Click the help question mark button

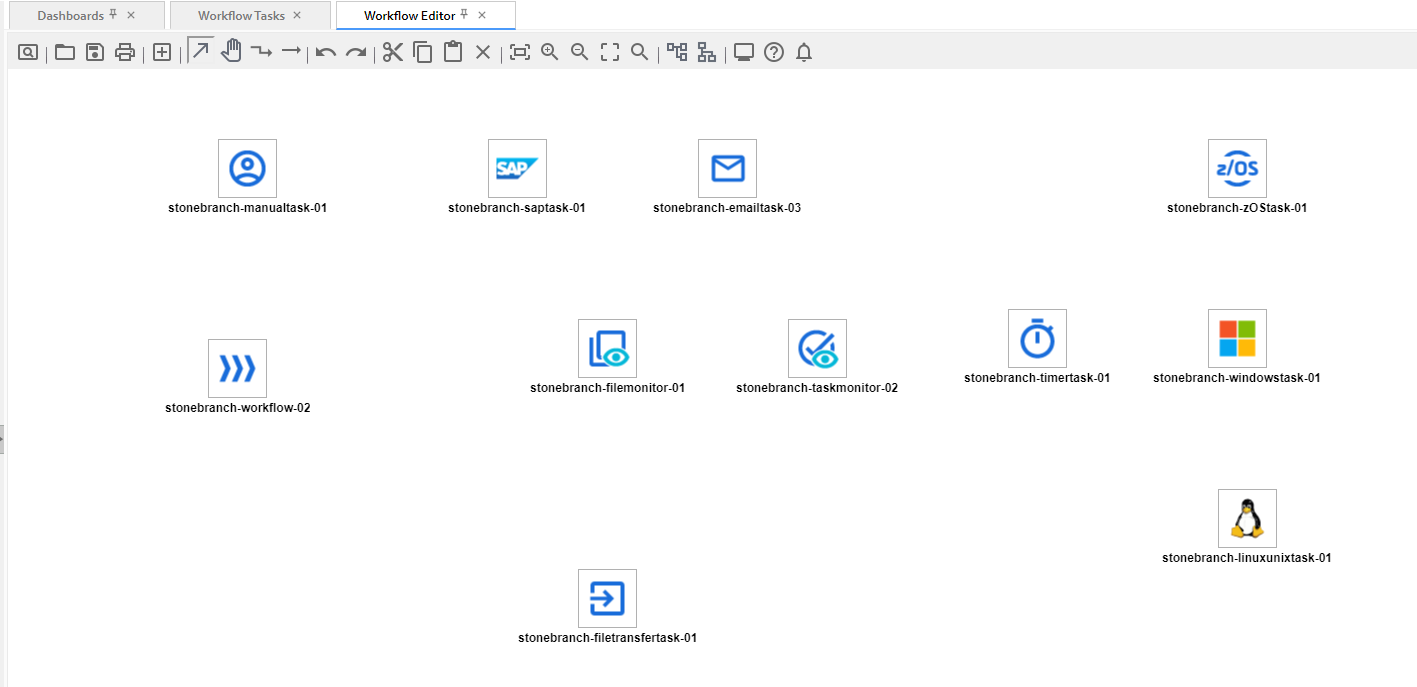tap(774, 52)
